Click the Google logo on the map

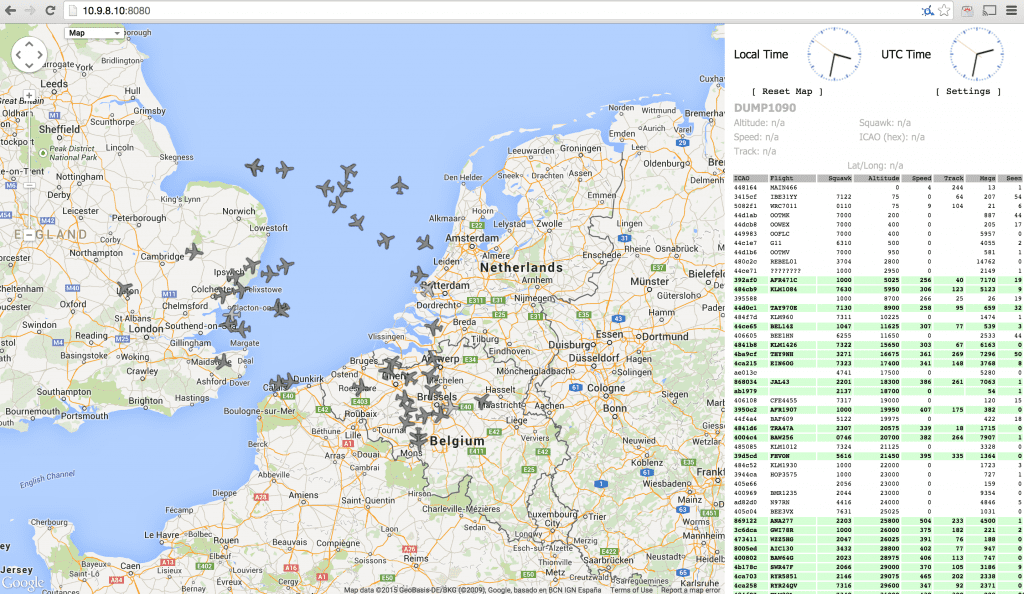click(24, 582)
